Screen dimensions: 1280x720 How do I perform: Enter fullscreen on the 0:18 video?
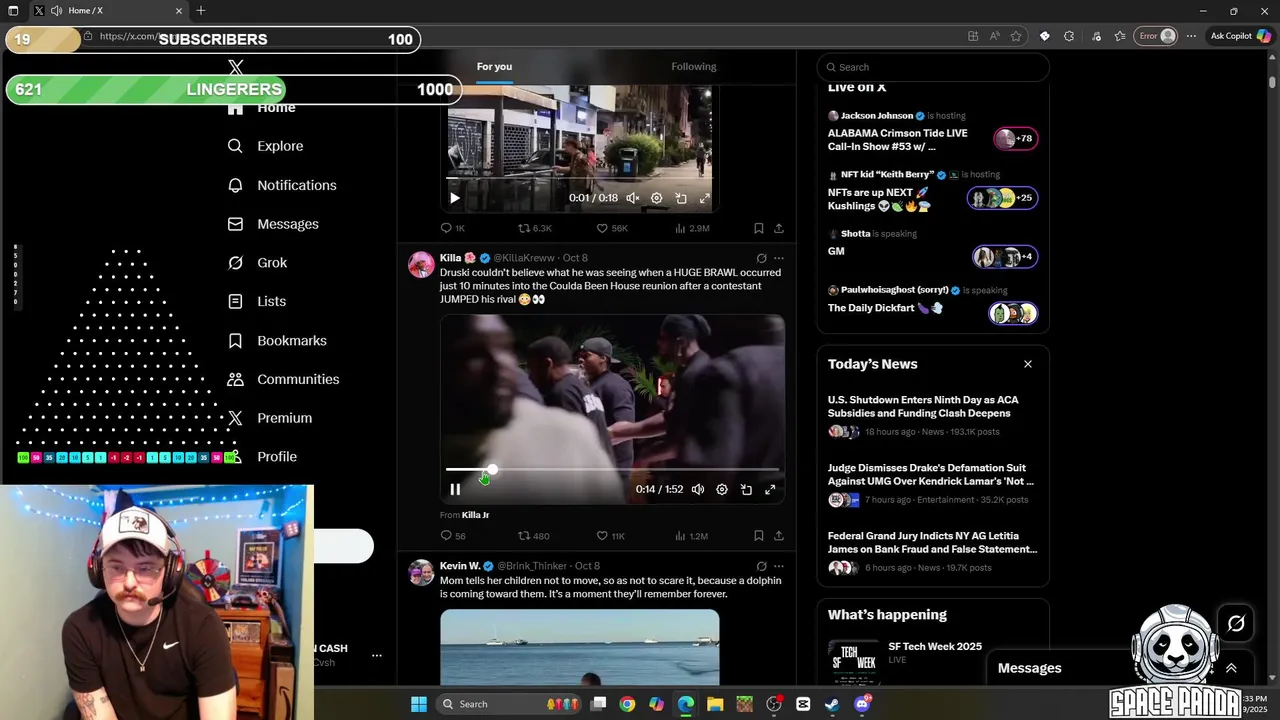705,198
